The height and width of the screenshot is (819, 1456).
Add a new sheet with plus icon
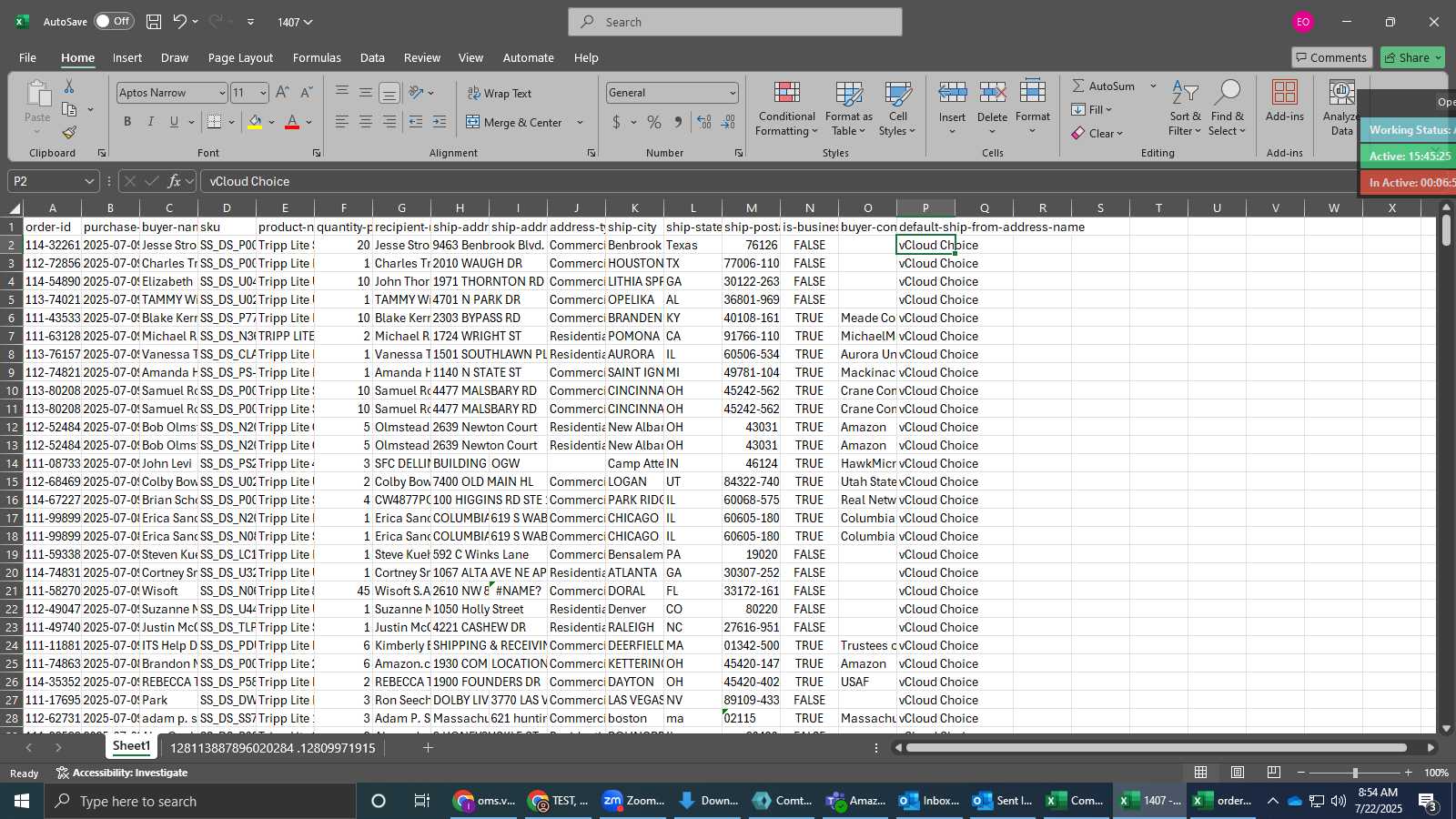point(428,748)
